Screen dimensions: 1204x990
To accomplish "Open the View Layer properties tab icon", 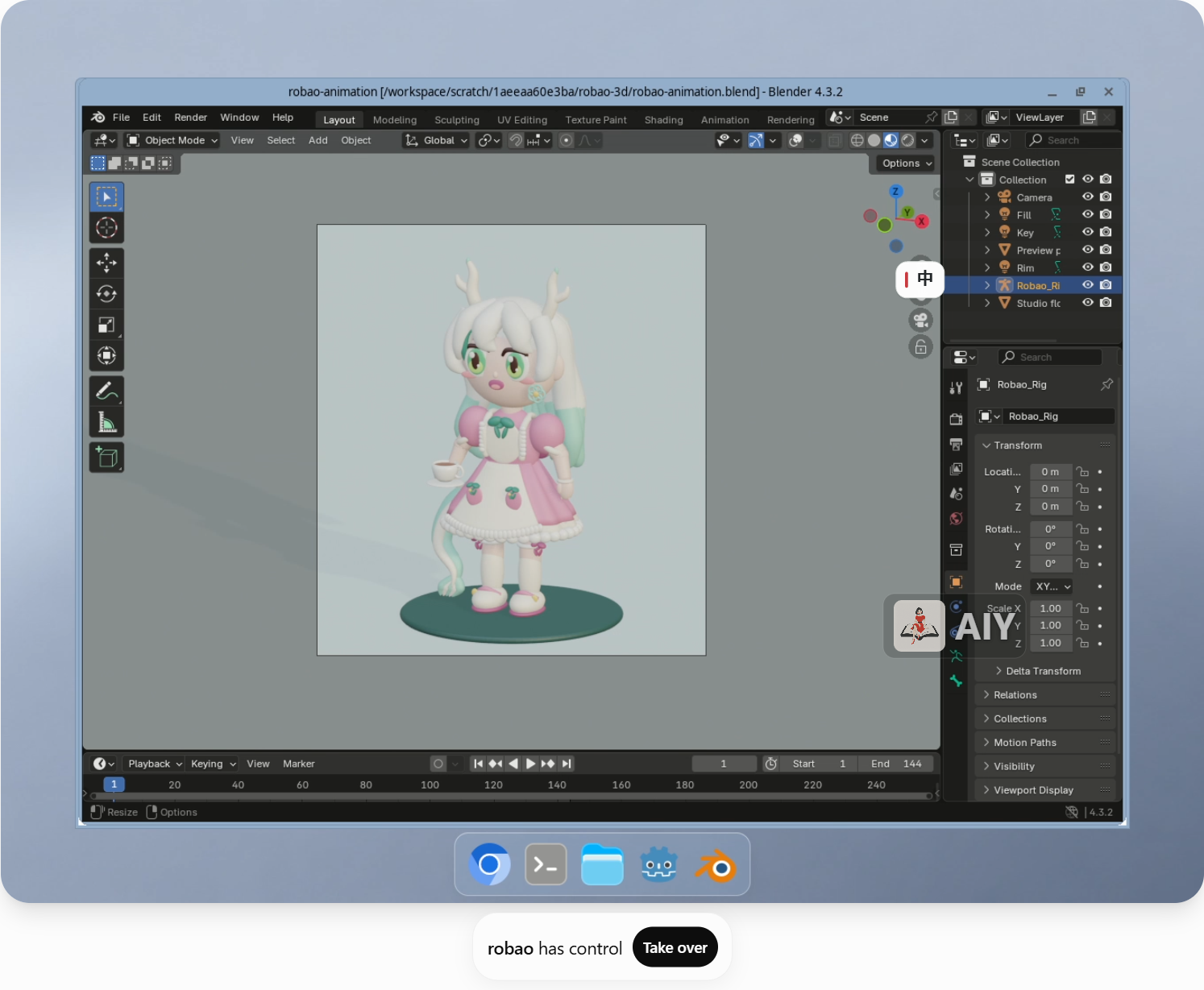I will coord(956,469).
